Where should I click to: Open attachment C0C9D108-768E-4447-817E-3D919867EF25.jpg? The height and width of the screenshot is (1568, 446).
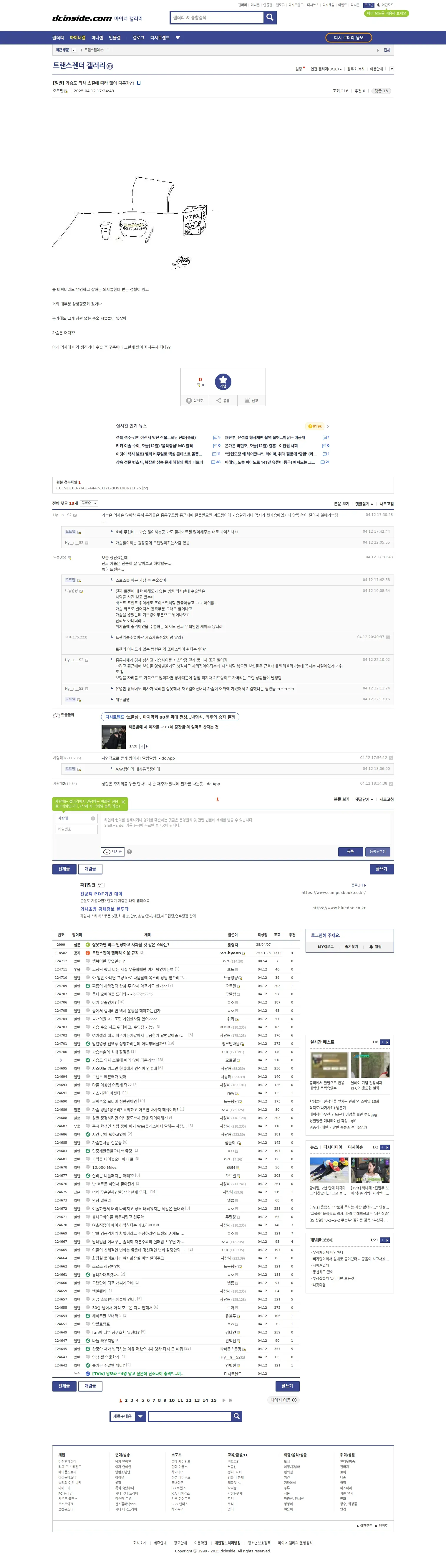click(102, 488)
